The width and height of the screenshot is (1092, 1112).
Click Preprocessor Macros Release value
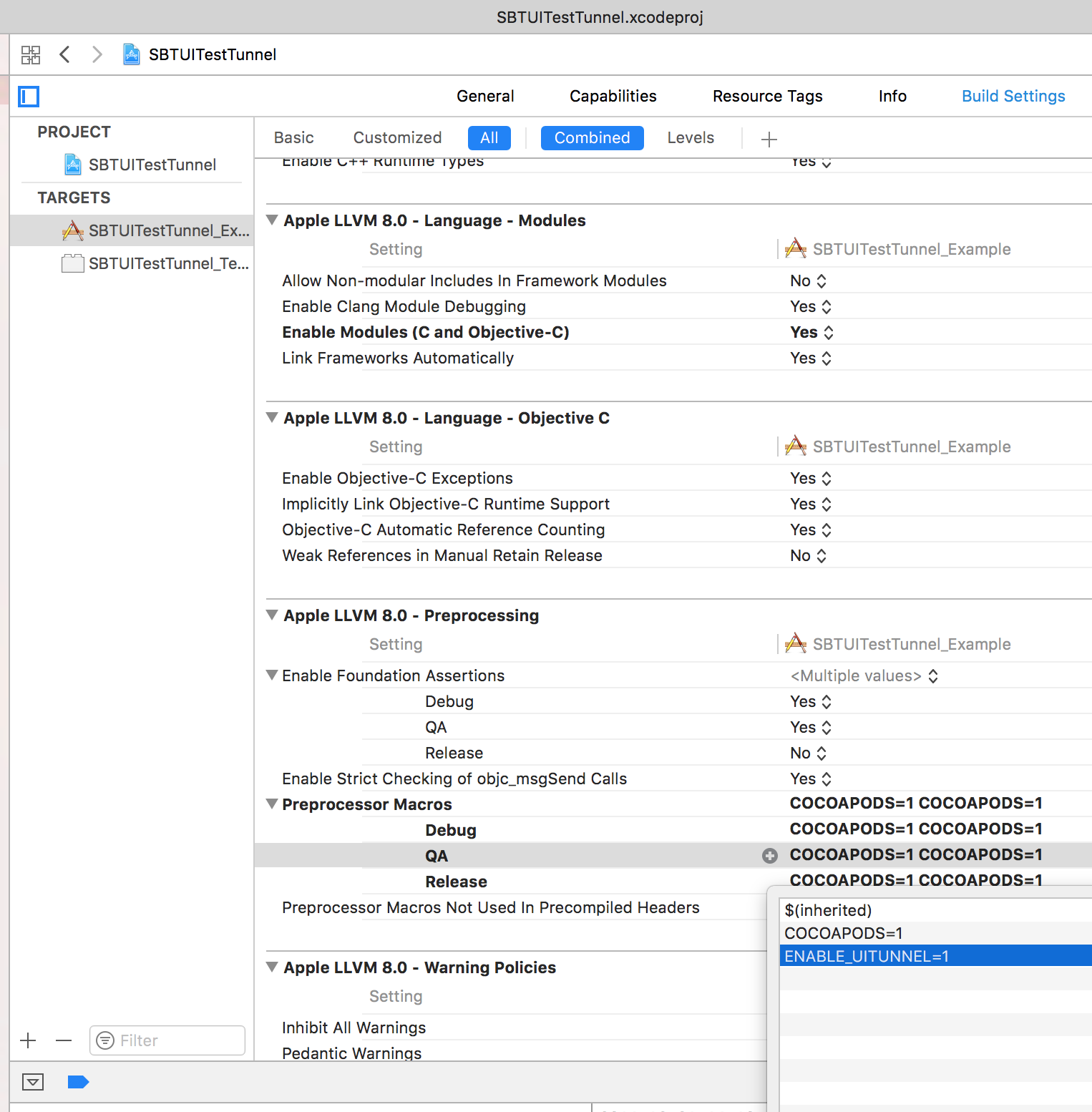click(916, 880)
